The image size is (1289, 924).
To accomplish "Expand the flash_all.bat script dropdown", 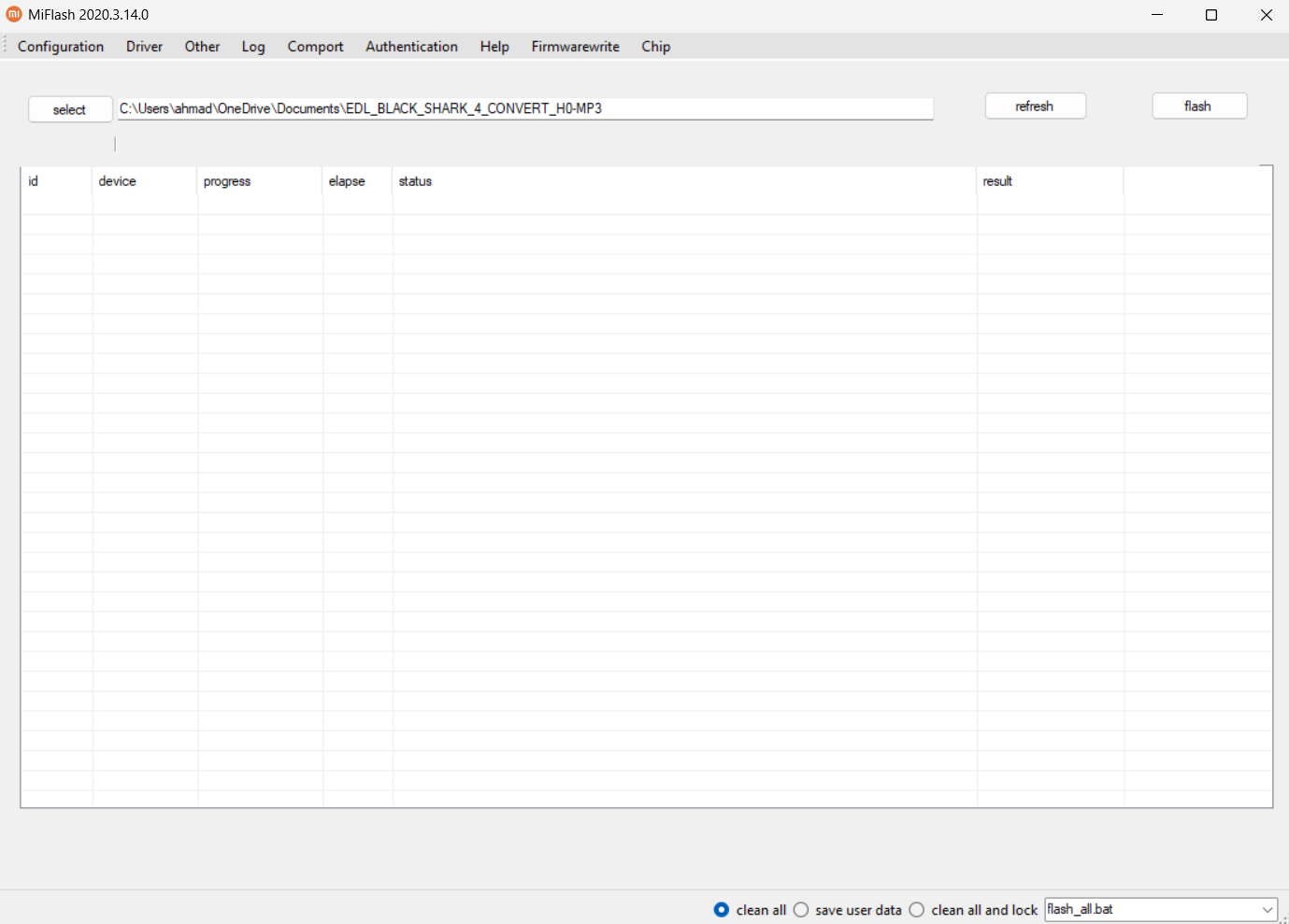I will tap(1267, 910).
